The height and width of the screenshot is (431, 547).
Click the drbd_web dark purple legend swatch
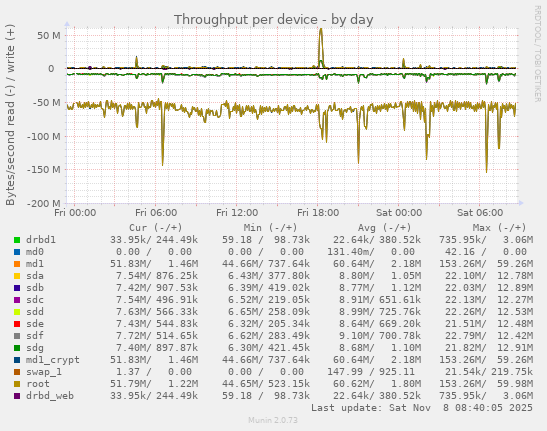click(x=17, y=396)
